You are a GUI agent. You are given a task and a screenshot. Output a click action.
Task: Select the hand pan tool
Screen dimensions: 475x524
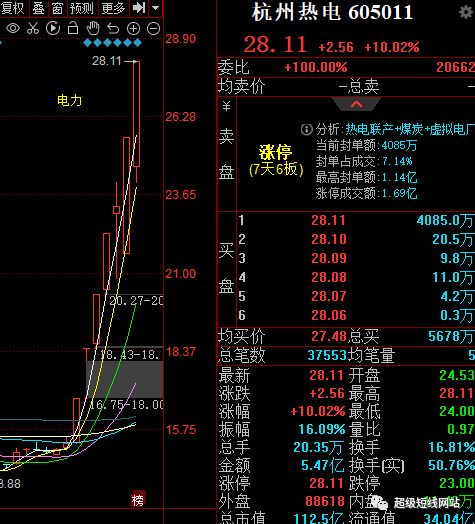click(x=93, y=28)
